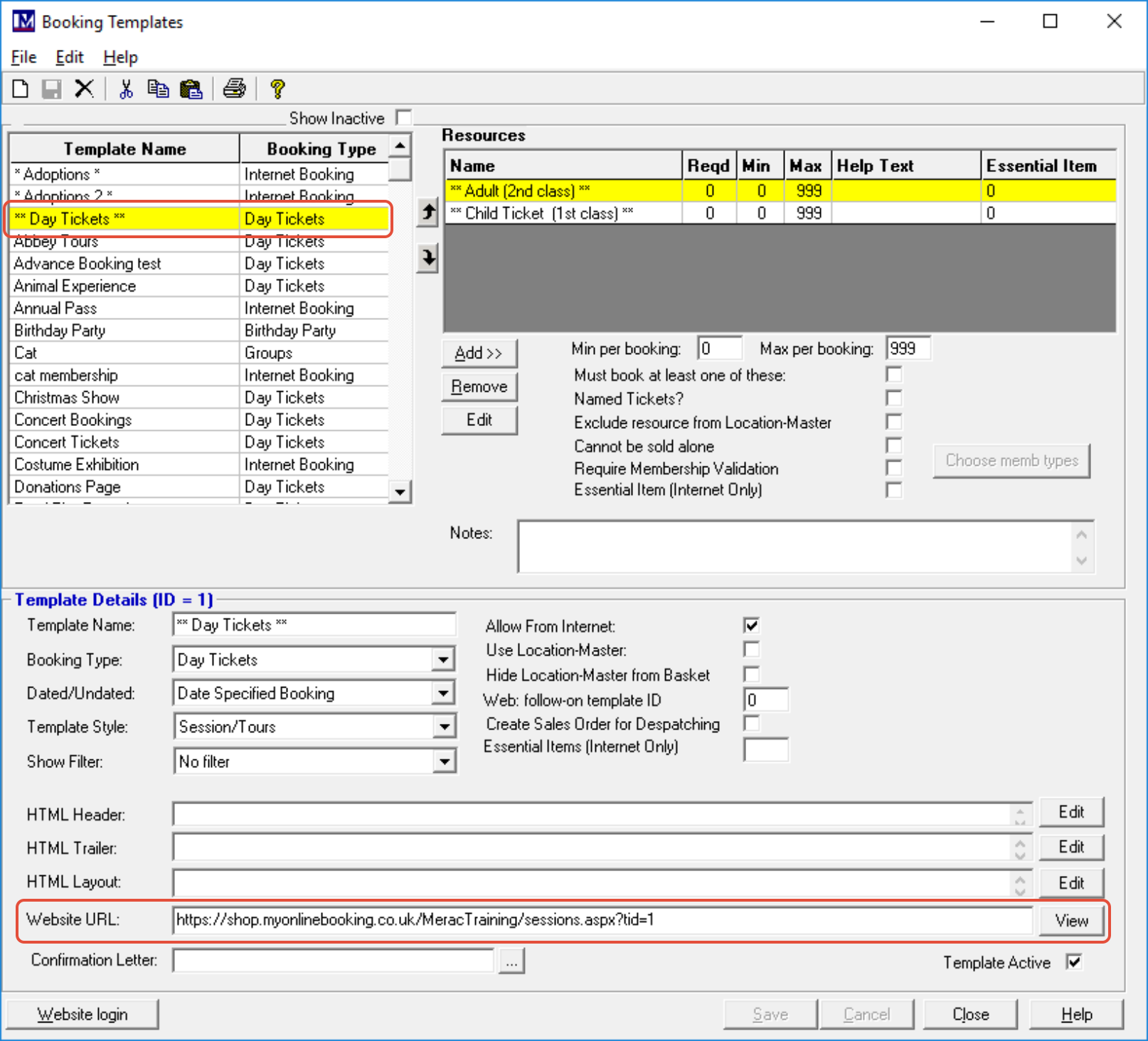Click the Copy toolbar icon
Viewport: 1148px width, 1041px height.
(158, 89)
